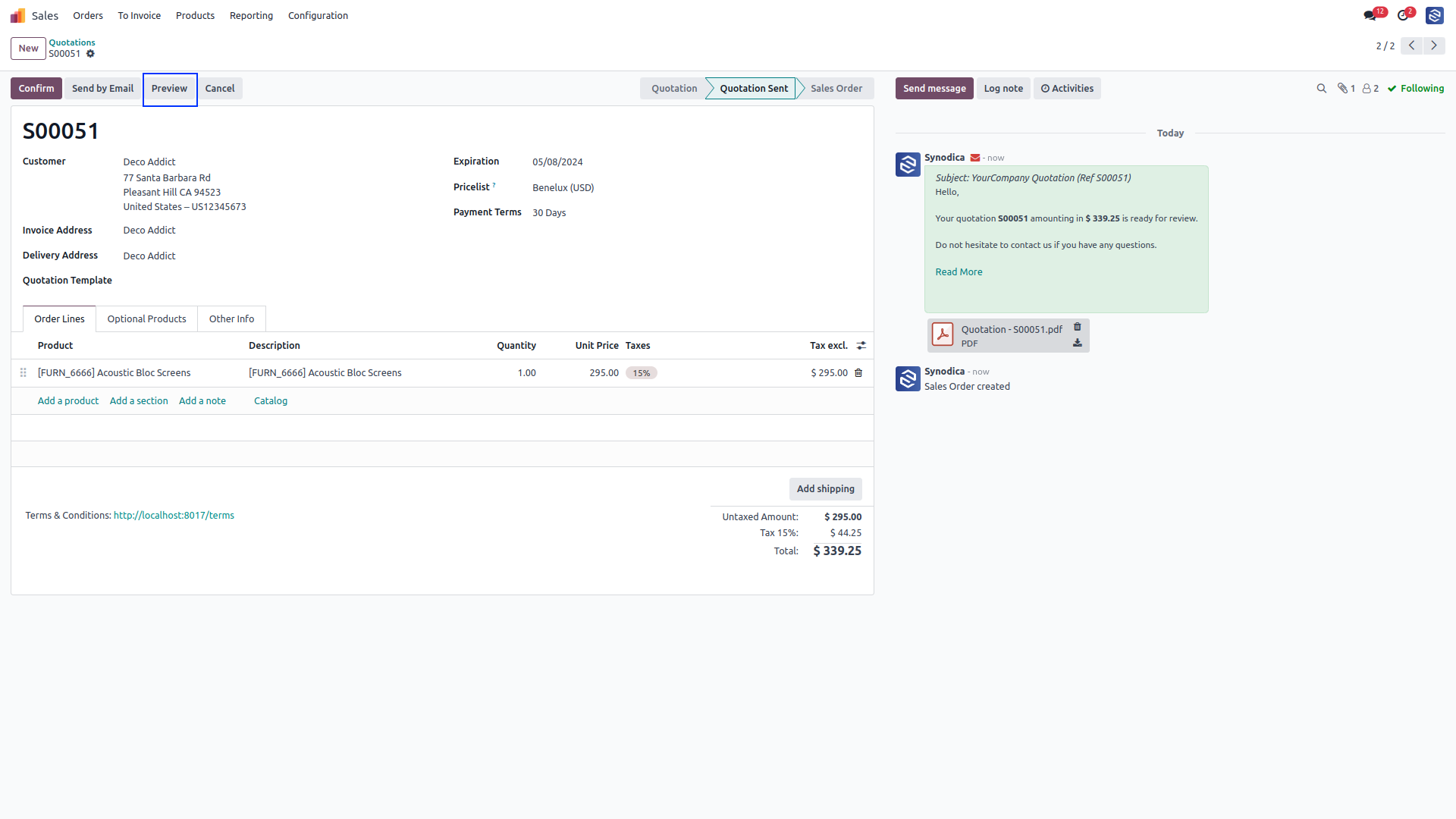Open the Payment Terms 30 Days field
This screenshot has height=819, width=1456.
(549, 213)
